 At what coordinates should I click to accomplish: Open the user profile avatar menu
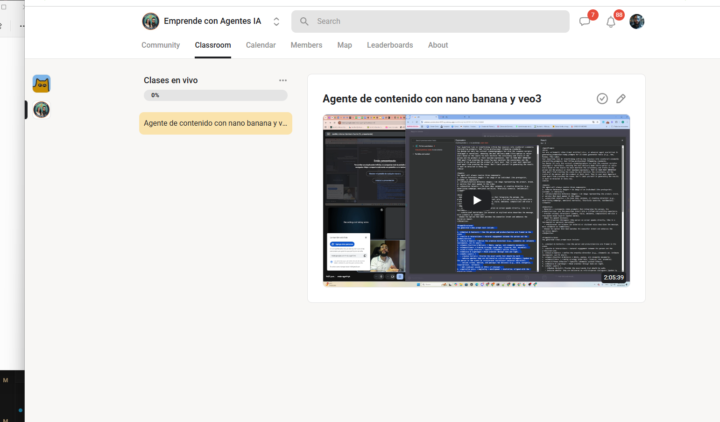click(x=636, y=21)
